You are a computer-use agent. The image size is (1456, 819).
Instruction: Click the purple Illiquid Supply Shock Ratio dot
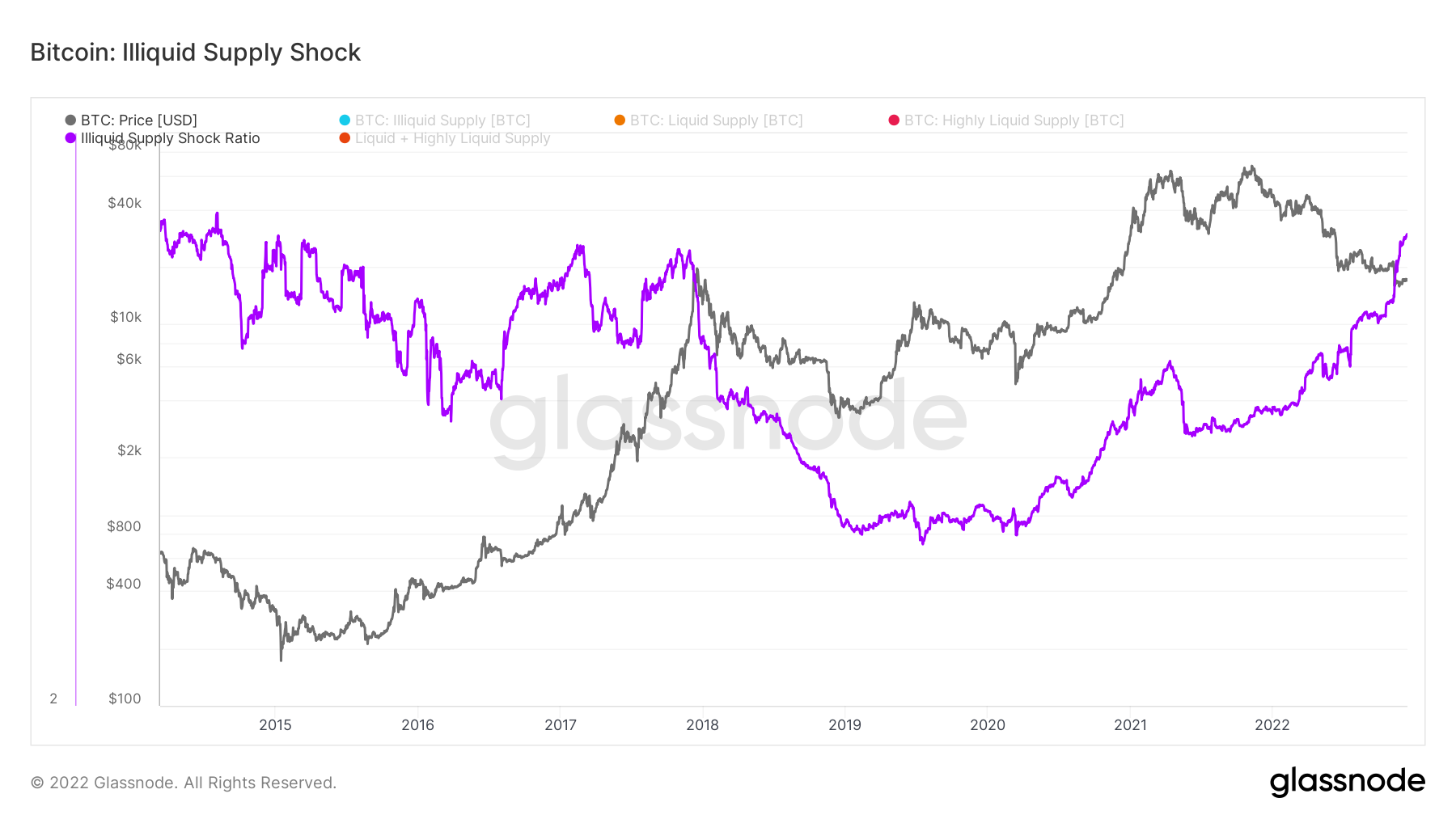70,138
